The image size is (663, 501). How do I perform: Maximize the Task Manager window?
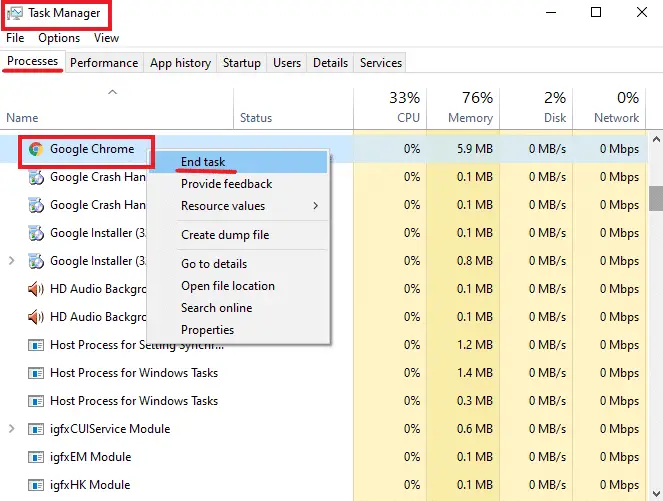point(596,12)
